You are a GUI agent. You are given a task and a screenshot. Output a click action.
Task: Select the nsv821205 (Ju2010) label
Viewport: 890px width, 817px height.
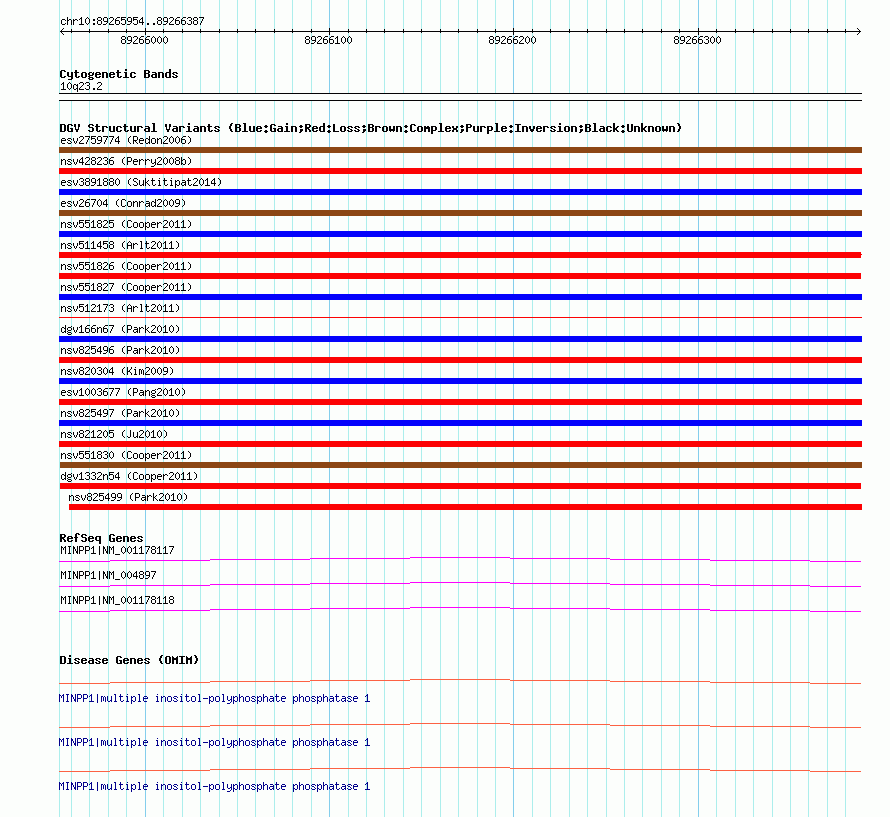[114, 434]
